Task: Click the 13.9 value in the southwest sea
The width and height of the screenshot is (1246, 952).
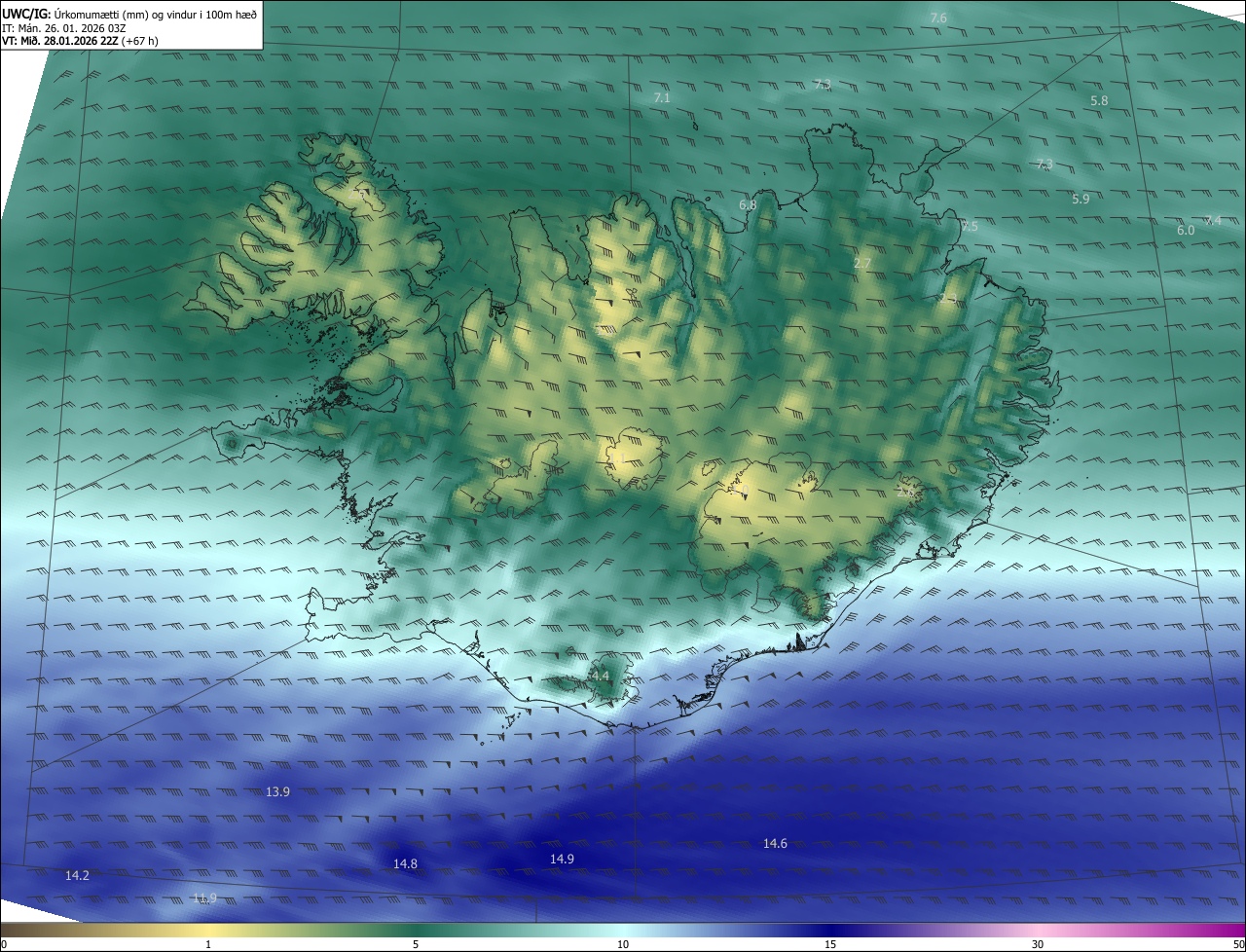Action: tap(277, 792)
